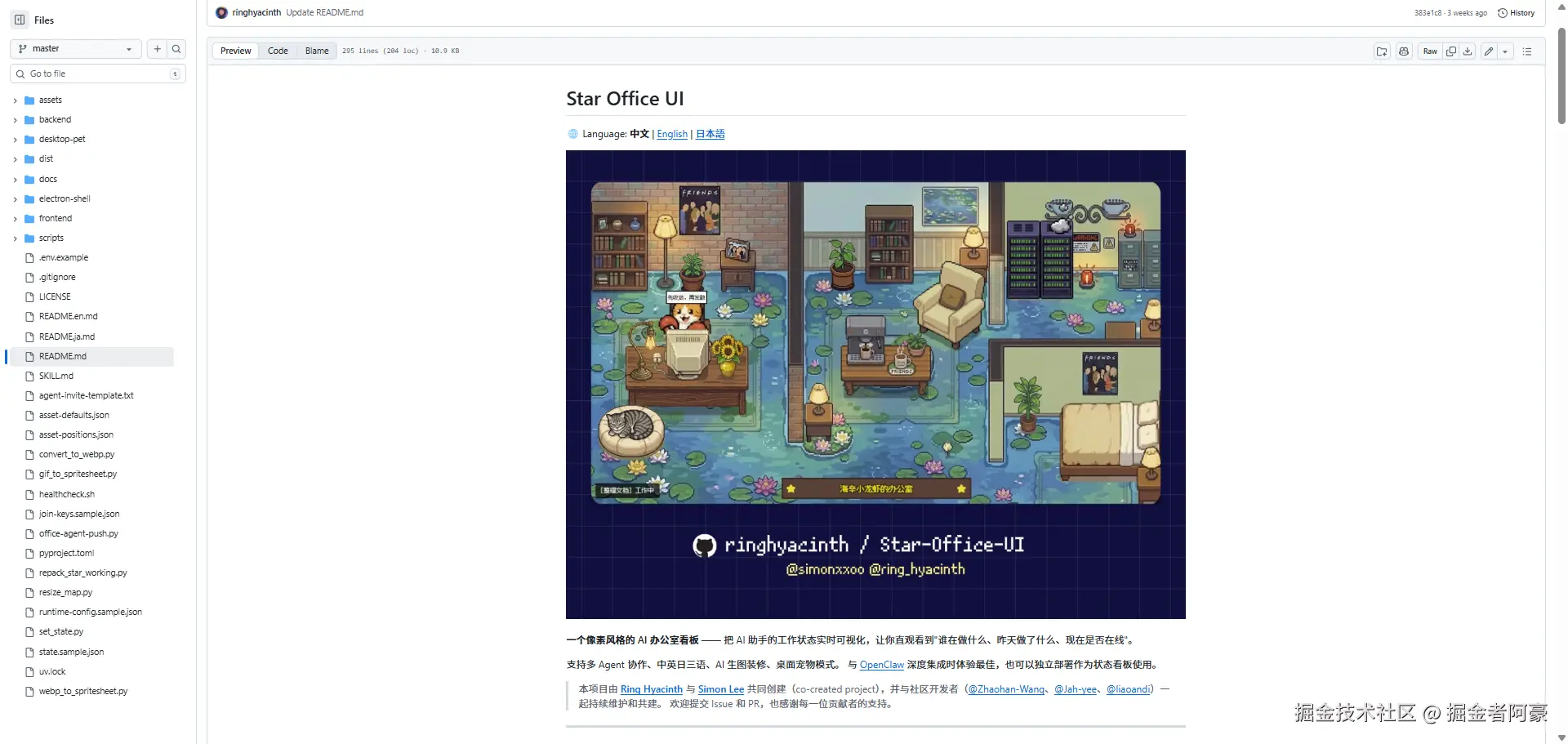Open the @Zhaohan-Wang link
This screenshot has width=1568, height=744.
point(1006,689)
